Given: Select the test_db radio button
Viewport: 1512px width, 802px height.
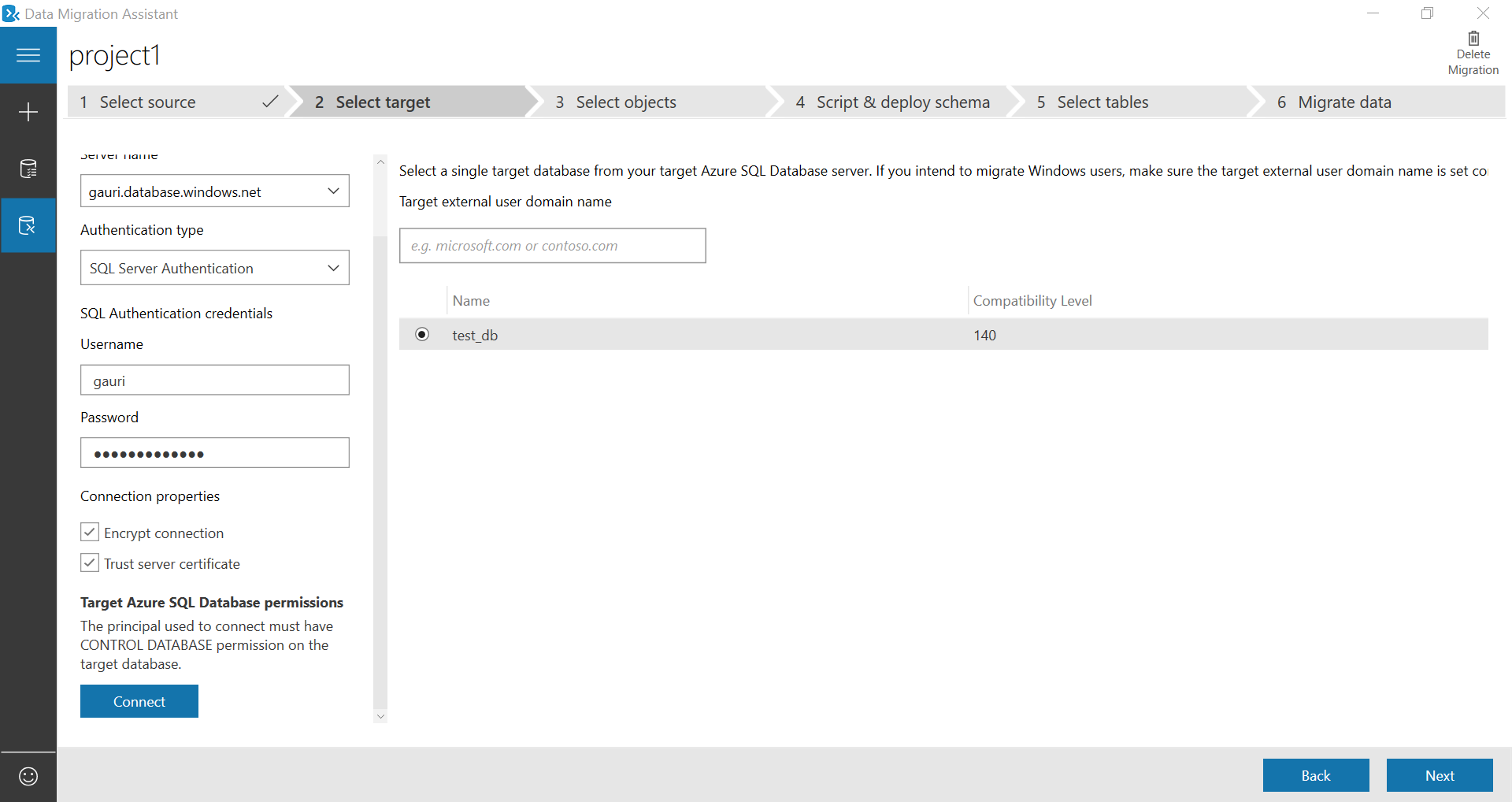Looking at the screenshot, I should [422, 334].
